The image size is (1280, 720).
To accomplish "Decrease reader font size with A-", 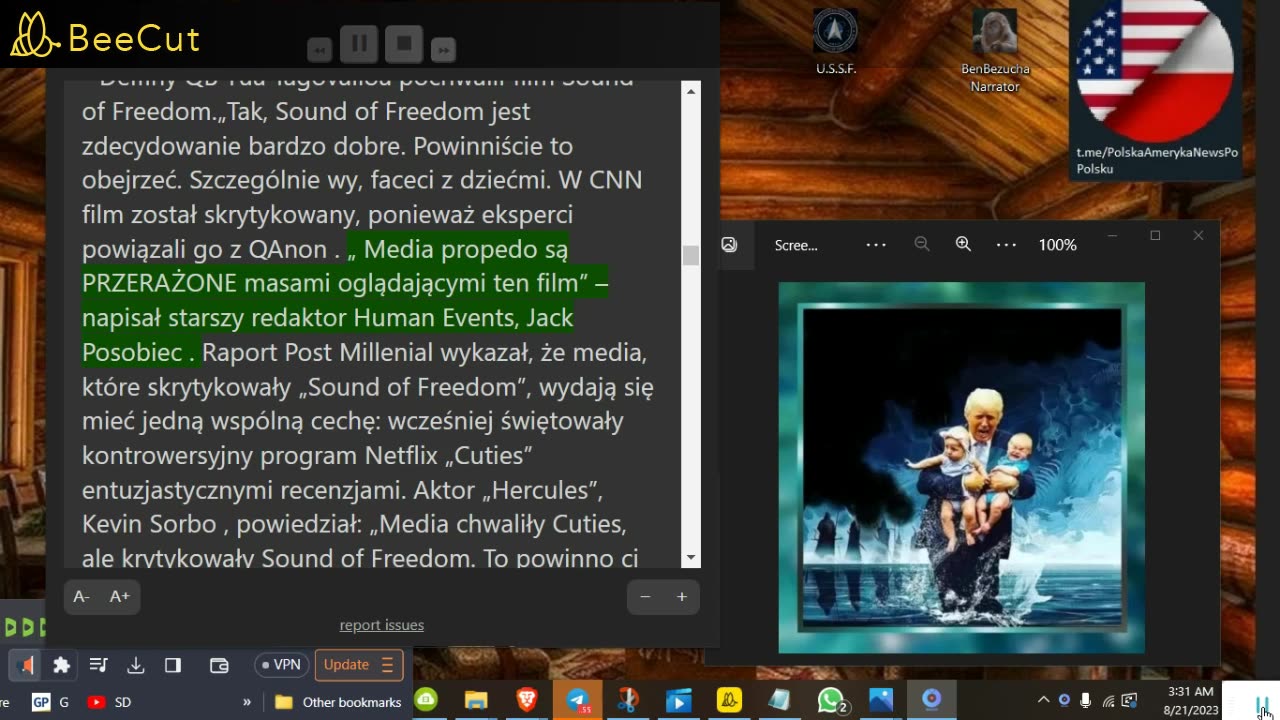I will pyautogui.click(x=82, y=597).
